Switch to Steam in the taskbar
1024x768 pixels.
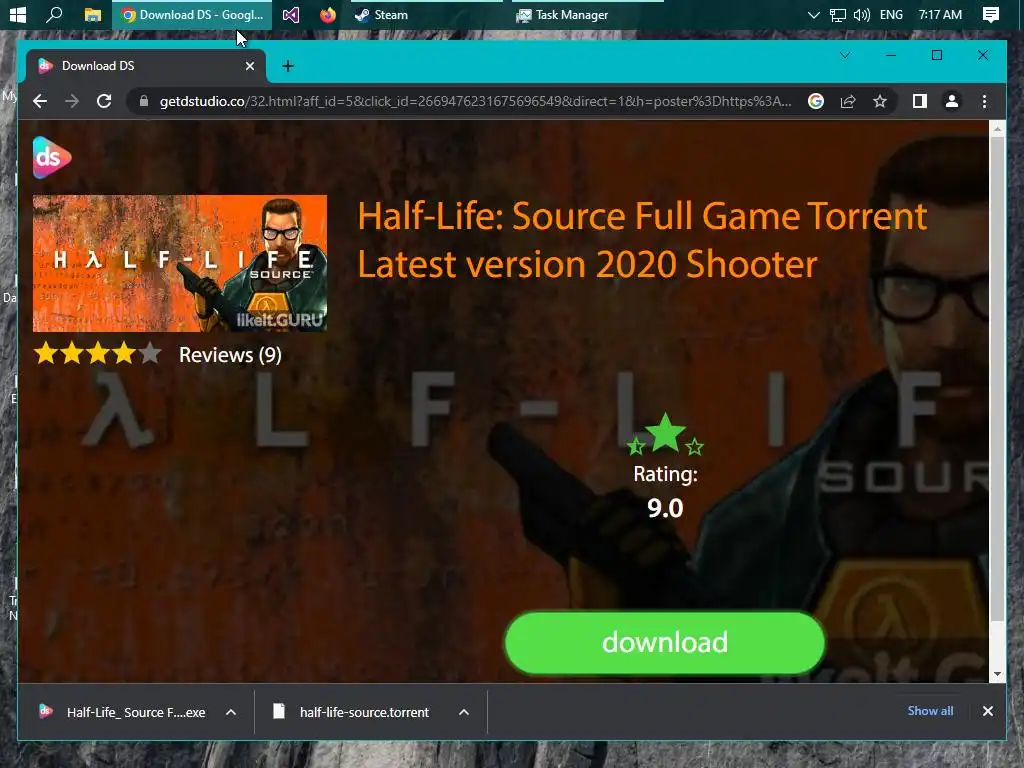click(381, 14)
